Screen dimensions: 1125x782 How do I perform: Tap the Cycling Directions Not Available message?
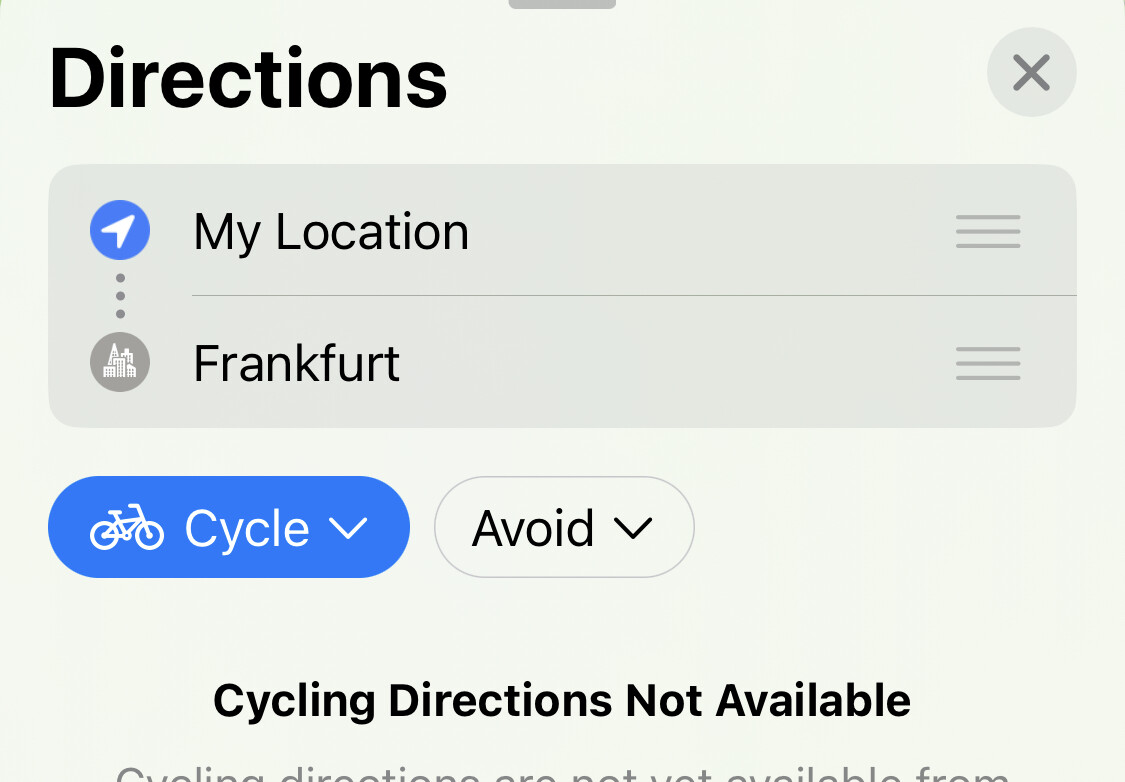[x=562, y=701]
